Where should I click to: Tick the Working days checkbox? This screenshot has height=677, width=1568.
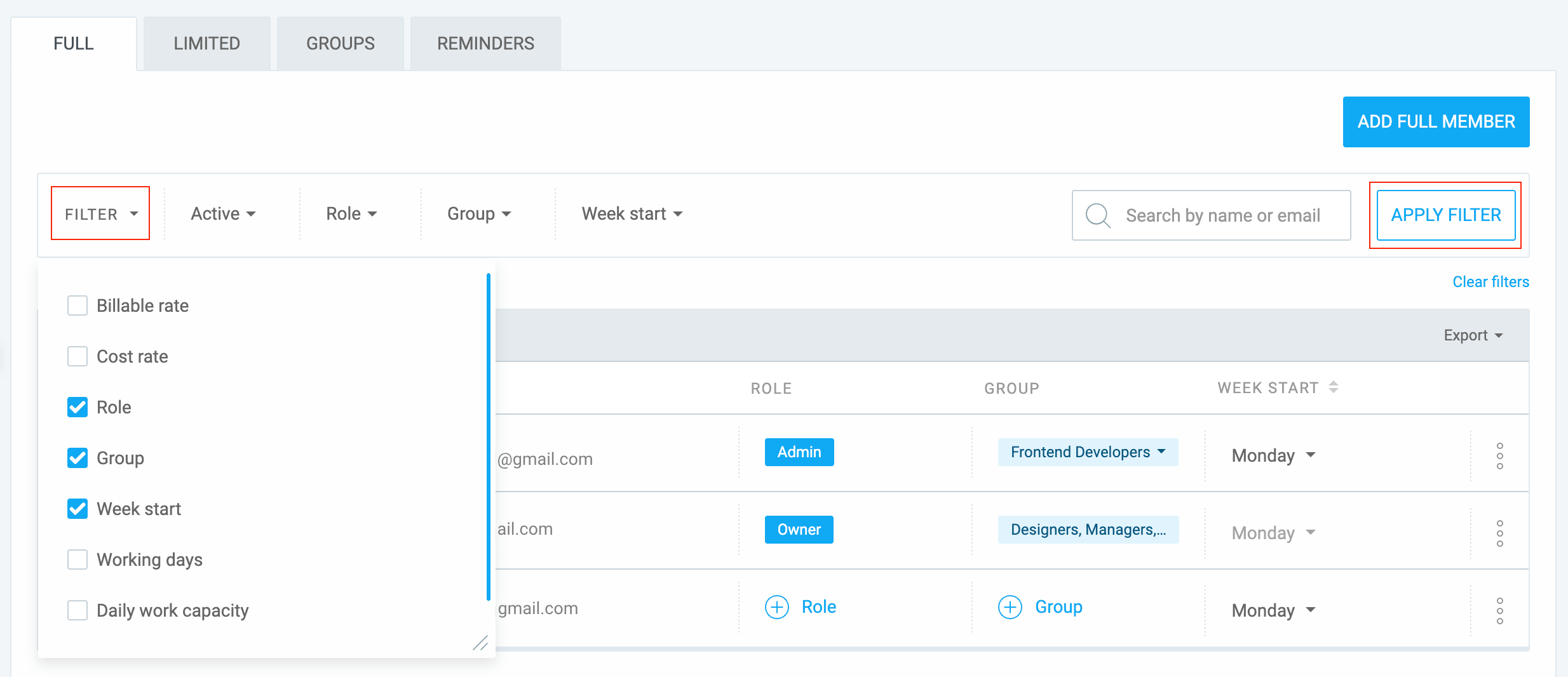coord(78,560)
